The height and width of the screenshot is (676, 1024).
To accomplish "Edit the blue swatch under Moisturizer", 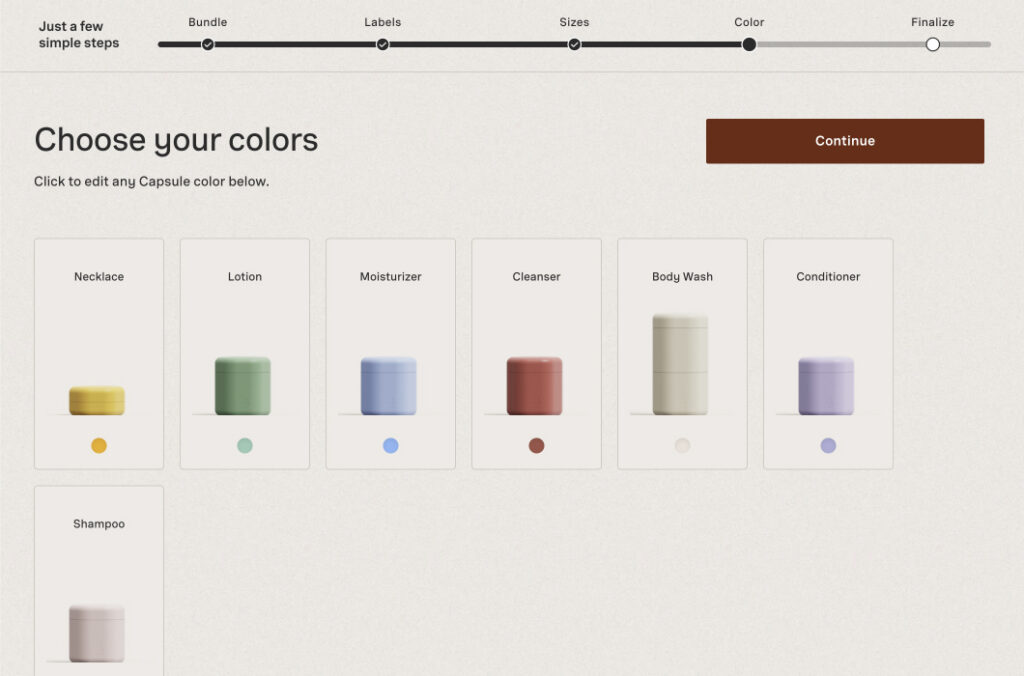I will point(391,446).
